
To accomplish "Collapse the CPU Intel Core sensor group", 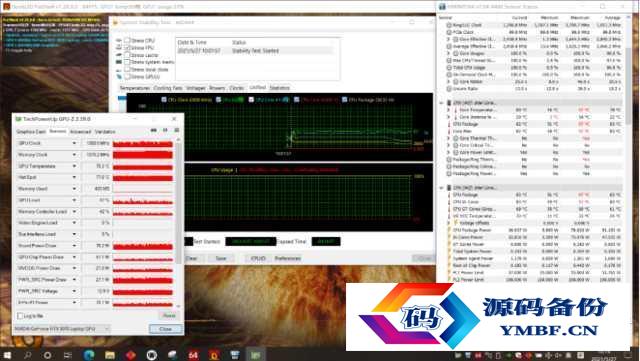I will 441,103.
